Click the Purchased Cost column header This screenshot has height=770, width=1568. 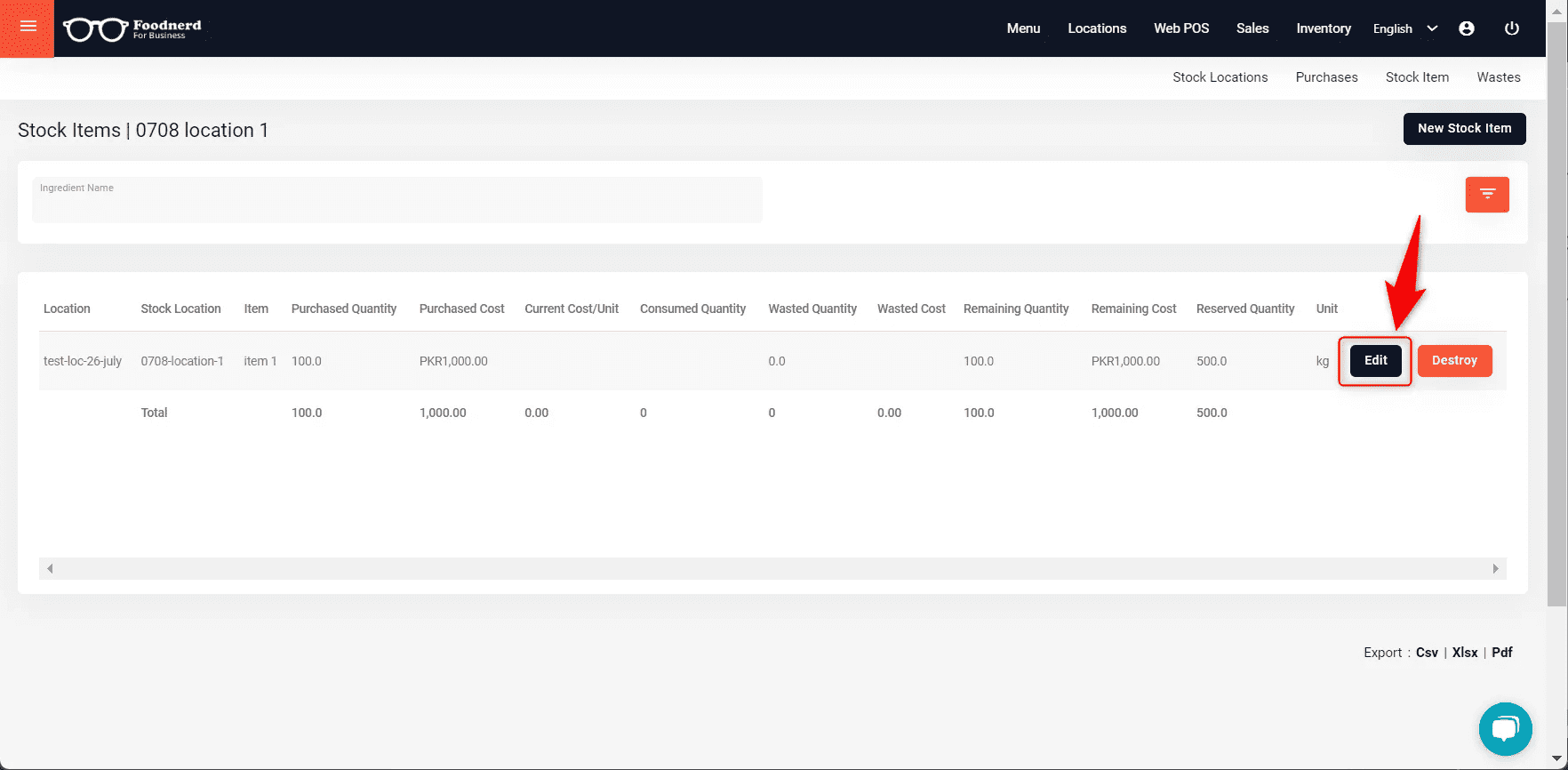tap(461, 309)
